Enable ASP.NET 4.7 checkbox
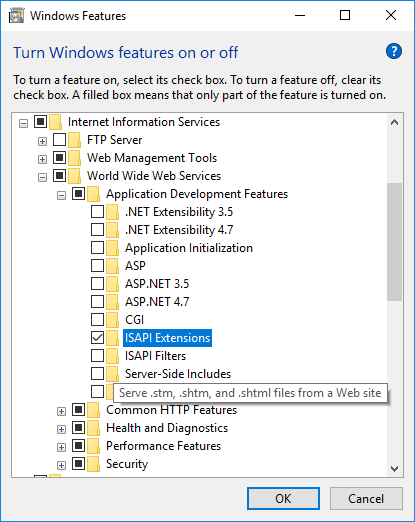415x522 pixels. pyautogui.click(x=97, y=302)
